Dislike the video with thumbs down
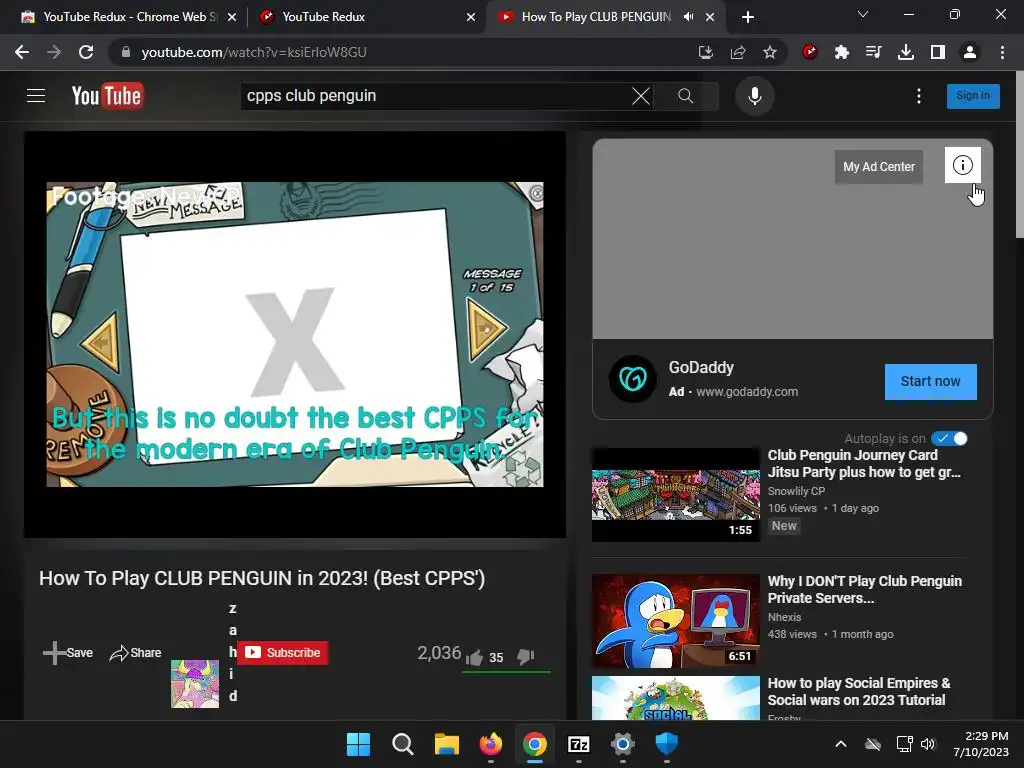Screen dimensions: 1024x768 [x=526, y=656]
